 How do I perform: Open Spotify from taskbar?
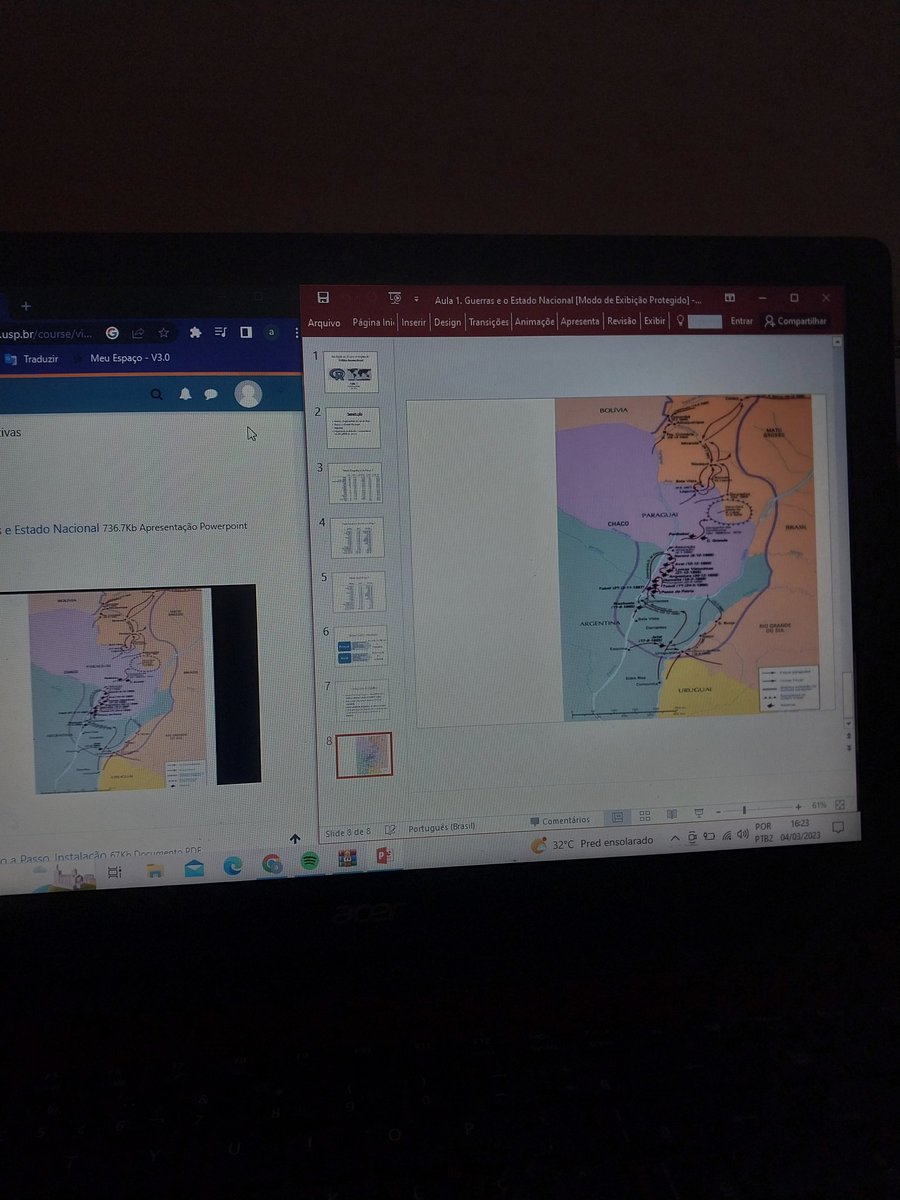click(309, 860)
